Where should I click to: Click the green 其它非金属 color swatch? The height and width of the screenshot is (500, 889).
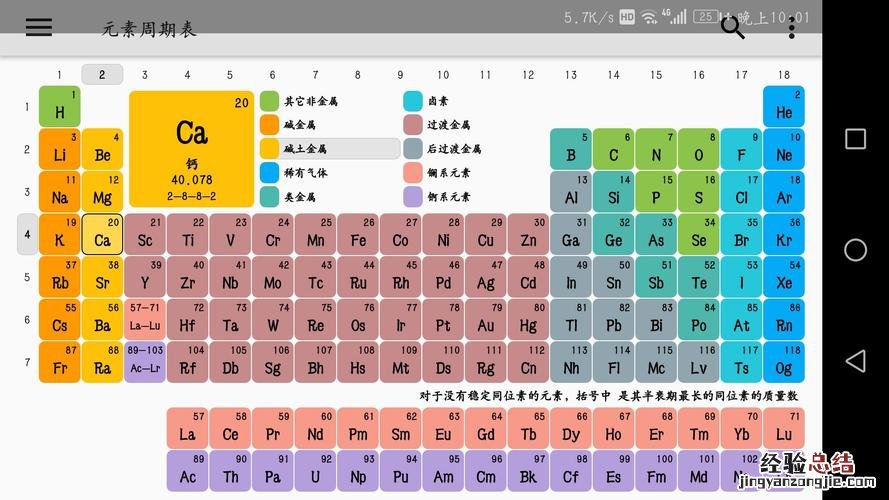(x=270, y=101)
